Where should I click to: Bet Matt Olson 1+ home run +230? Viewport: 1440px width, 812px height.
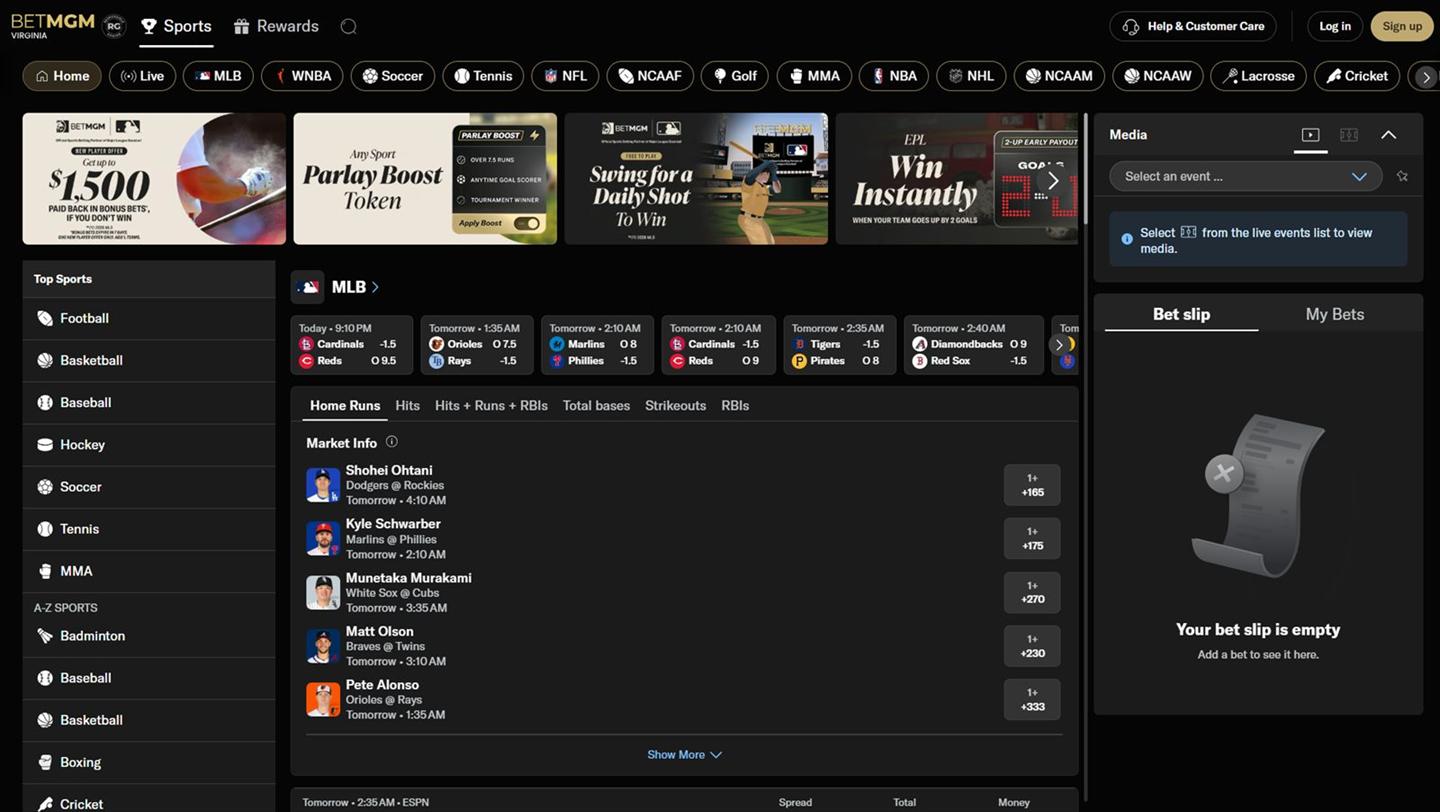1032,646
